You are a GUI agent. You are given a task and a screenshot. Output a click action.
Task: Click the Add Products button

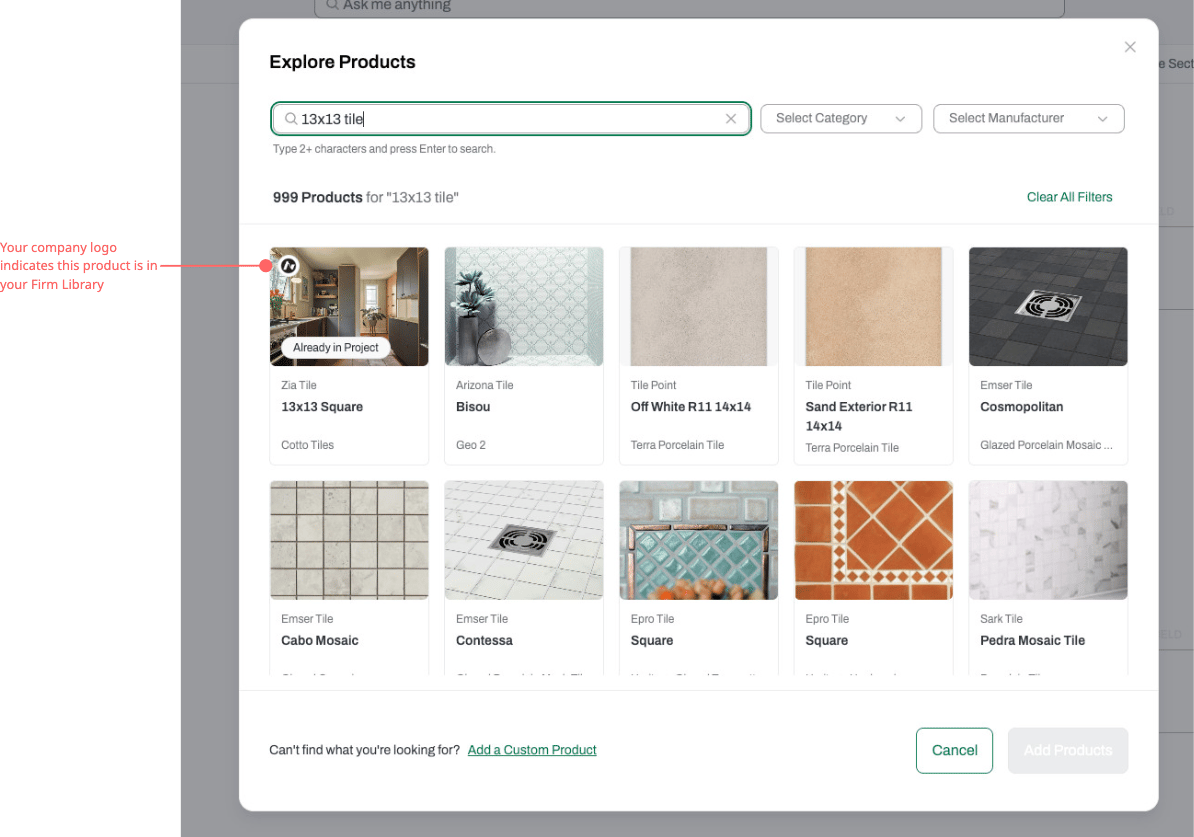[1068, 750]
